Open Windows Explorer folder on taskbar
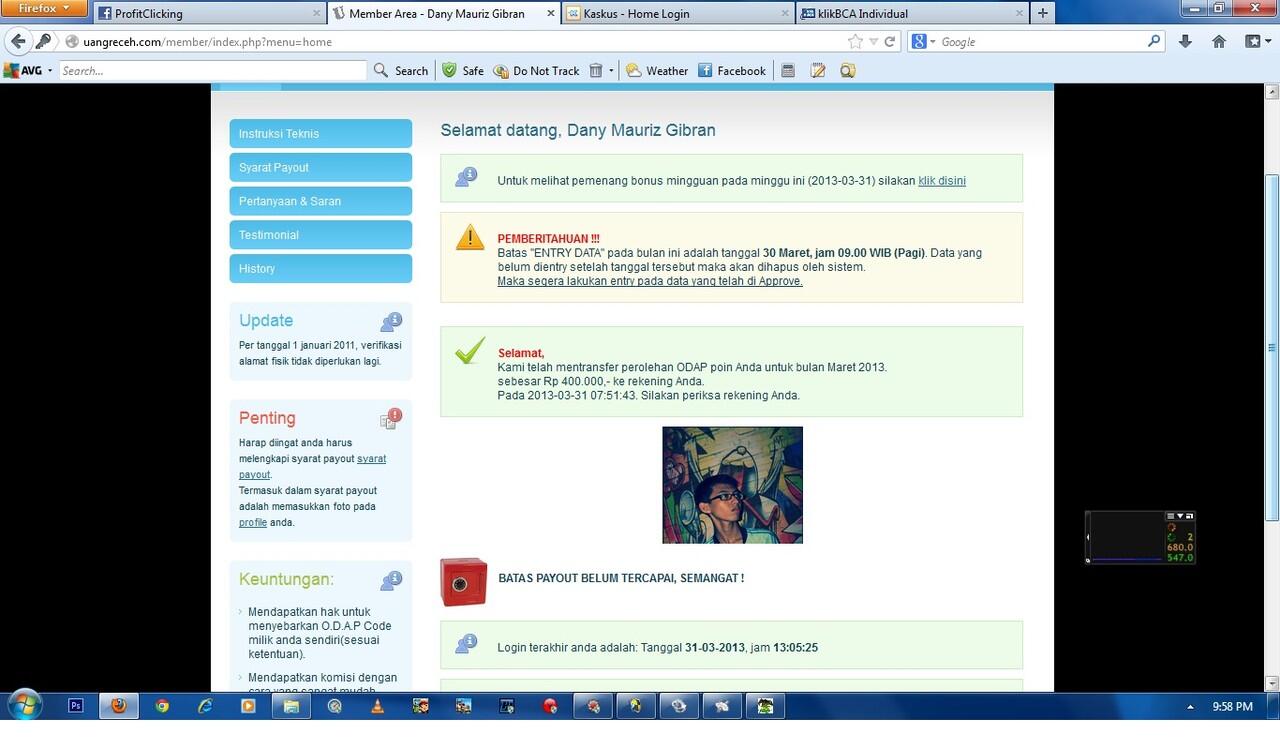This screenshot has height=749, width=1280. tap(291, 705)
